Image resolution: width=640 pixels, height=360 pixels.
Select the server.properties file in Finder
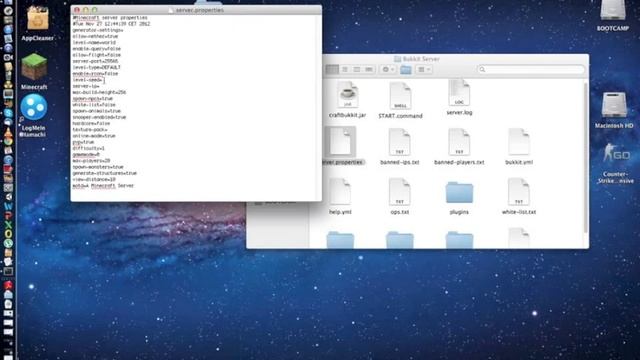(341, 146)
